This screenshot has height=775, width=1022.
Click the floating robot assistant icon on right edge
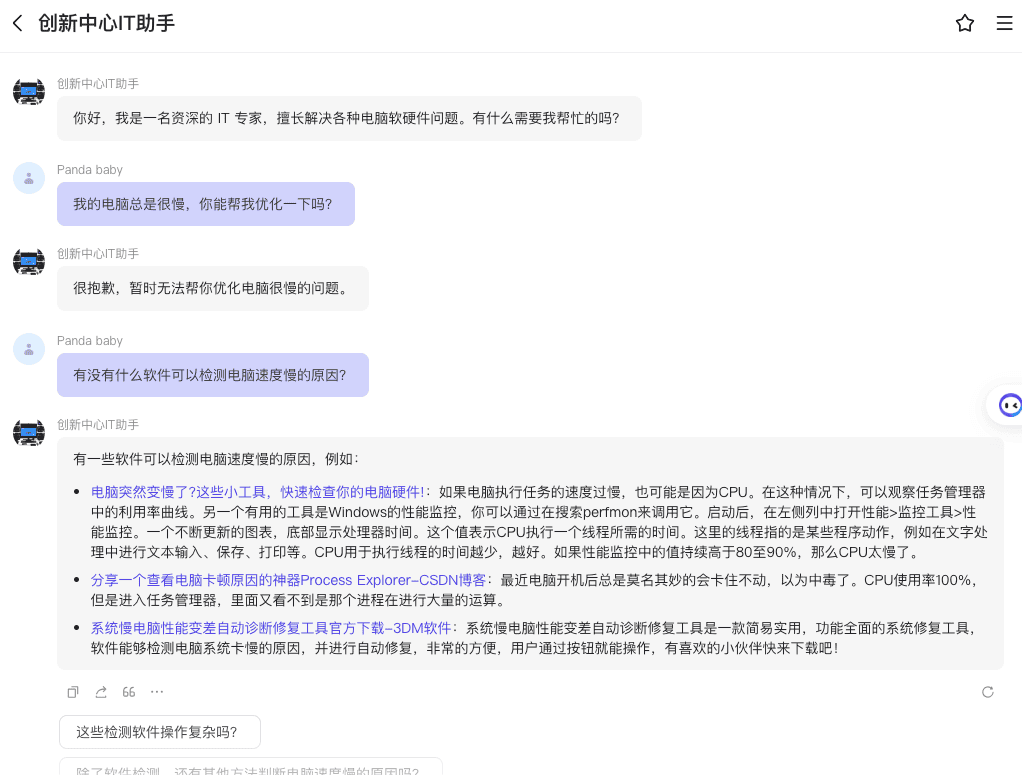point(1008,405)
